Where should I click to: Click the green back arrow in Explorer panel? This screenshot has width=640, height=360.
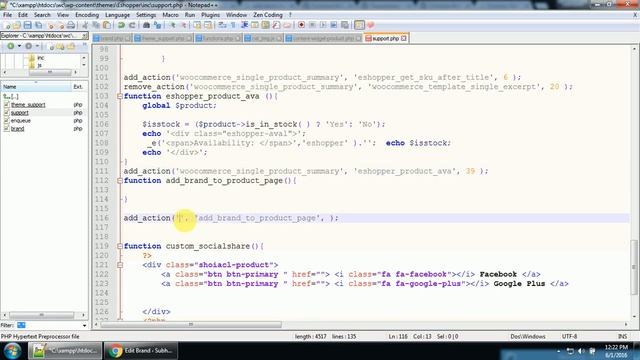(x=11, y=46)
